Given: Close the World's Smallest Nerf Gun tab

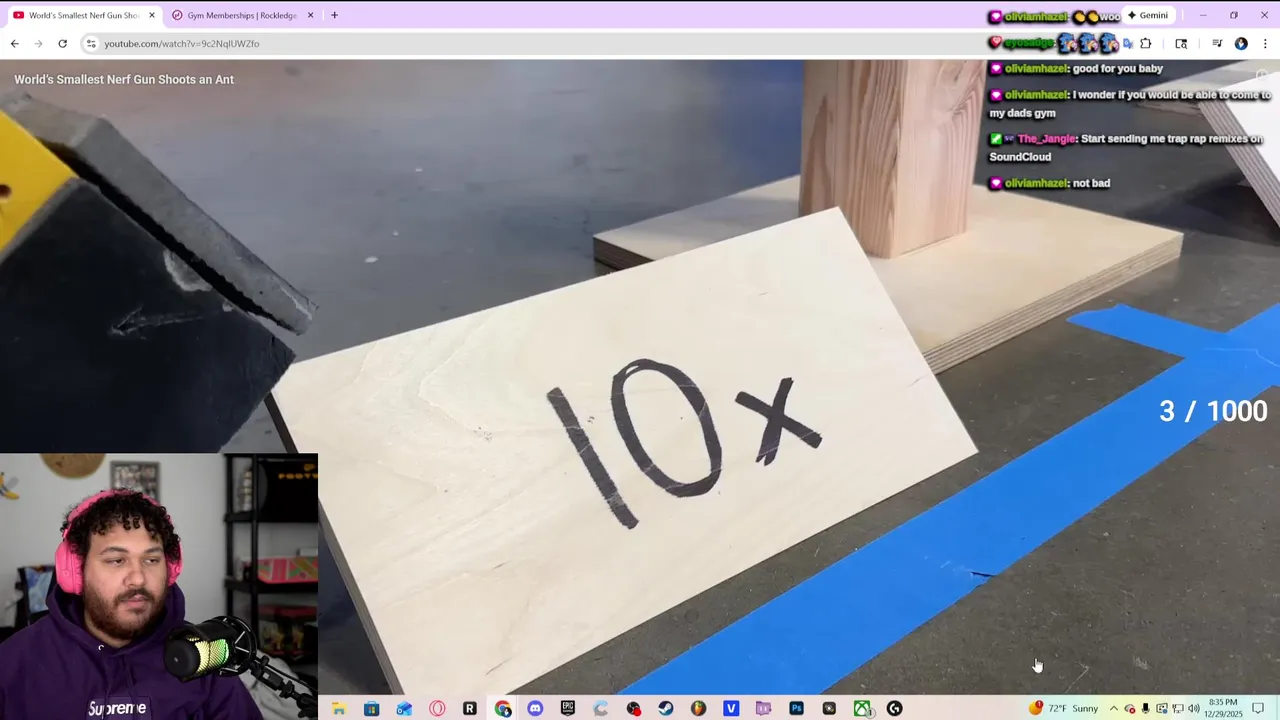Looking at the screenshot, I should coord(152,15).
